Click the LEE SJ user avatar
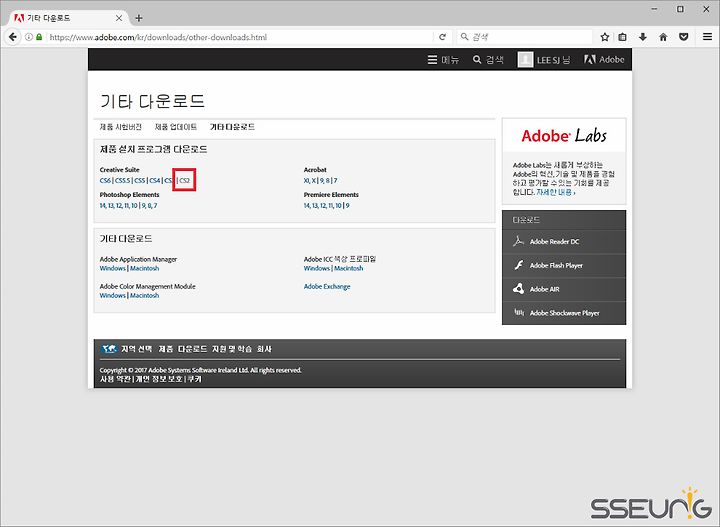Viewport: 720px width, 527px height. [x=525, y=60]
